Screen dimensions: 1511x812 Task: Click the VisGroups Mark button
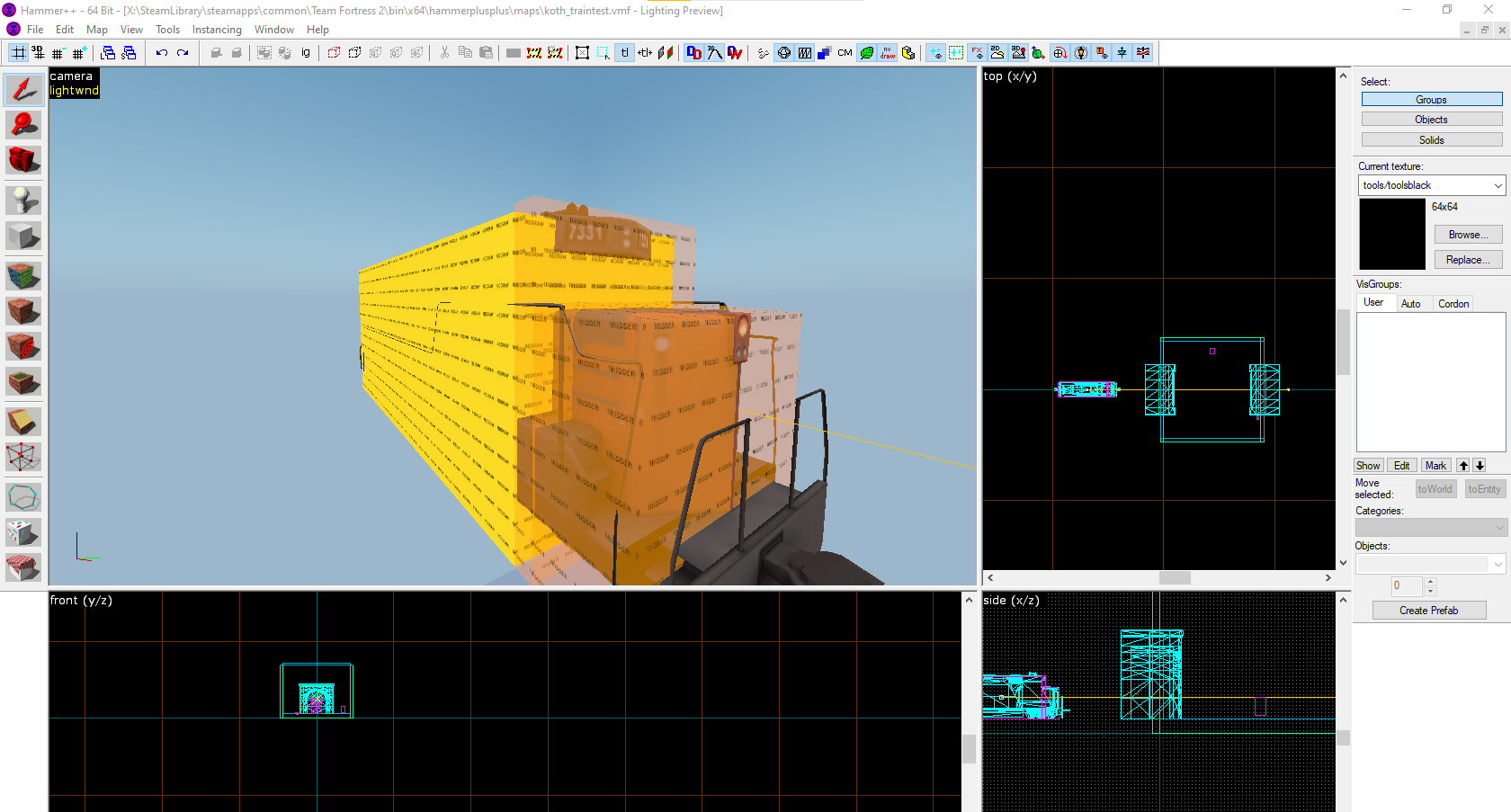point(1435,466)
